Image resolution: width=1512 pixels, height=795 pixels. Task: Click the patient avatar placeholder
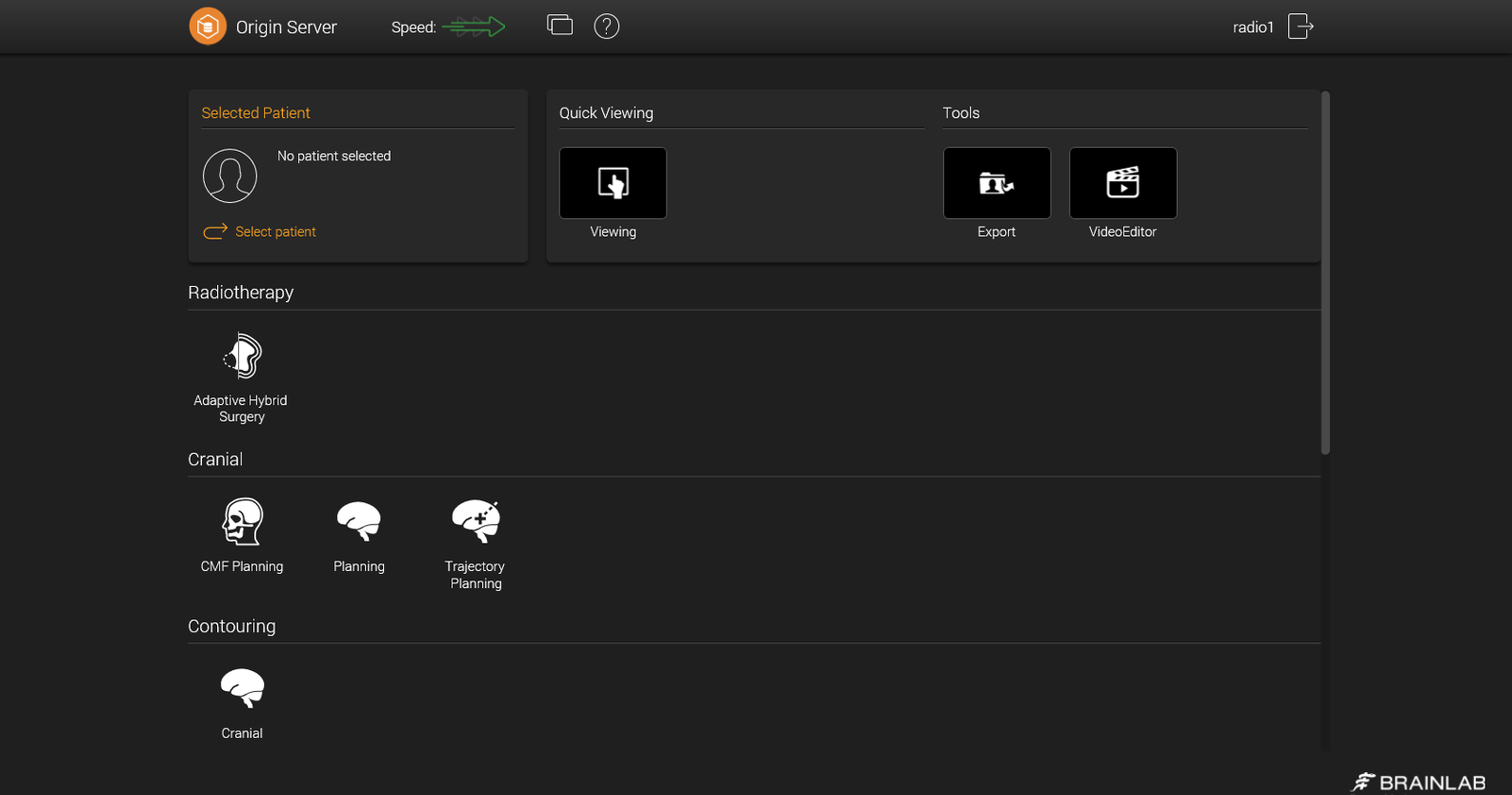click(x=230, y=175)
